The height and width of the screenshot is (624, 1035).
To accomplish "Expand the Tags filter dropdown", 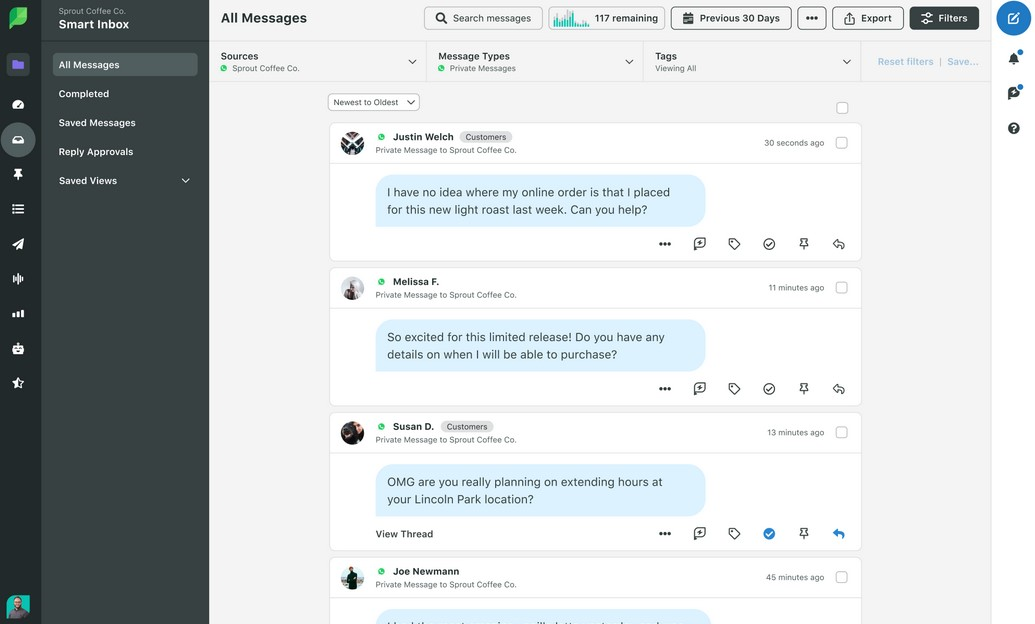I will pyautogui.click(x=752, y=61).
